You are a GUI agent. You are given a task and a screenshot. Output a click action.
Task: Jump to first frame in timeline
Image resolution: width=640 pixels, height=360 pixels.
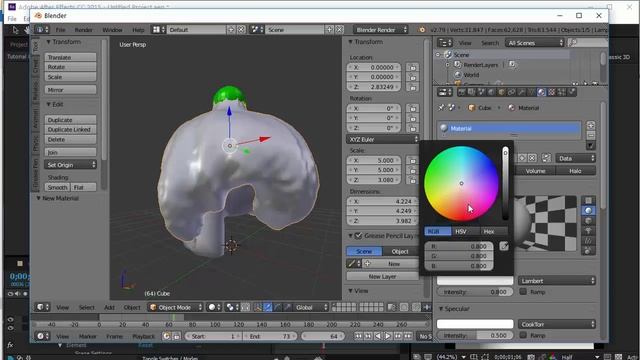point(358,336)
